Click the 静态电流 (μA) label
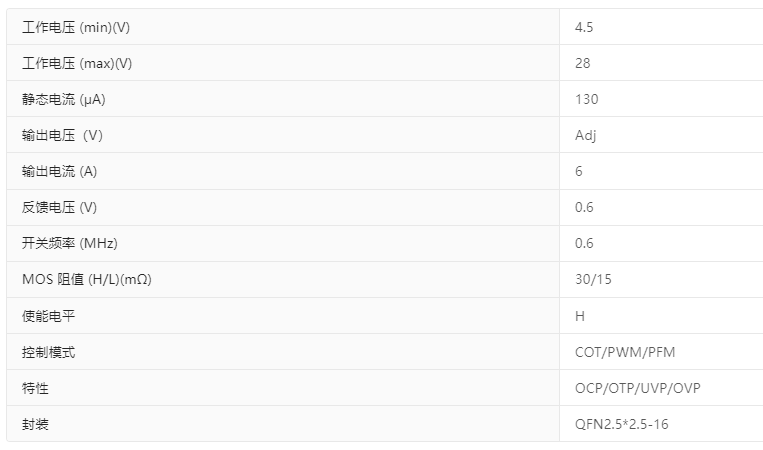The height and width of the screenshot is (450, 763). coord(64,99)
